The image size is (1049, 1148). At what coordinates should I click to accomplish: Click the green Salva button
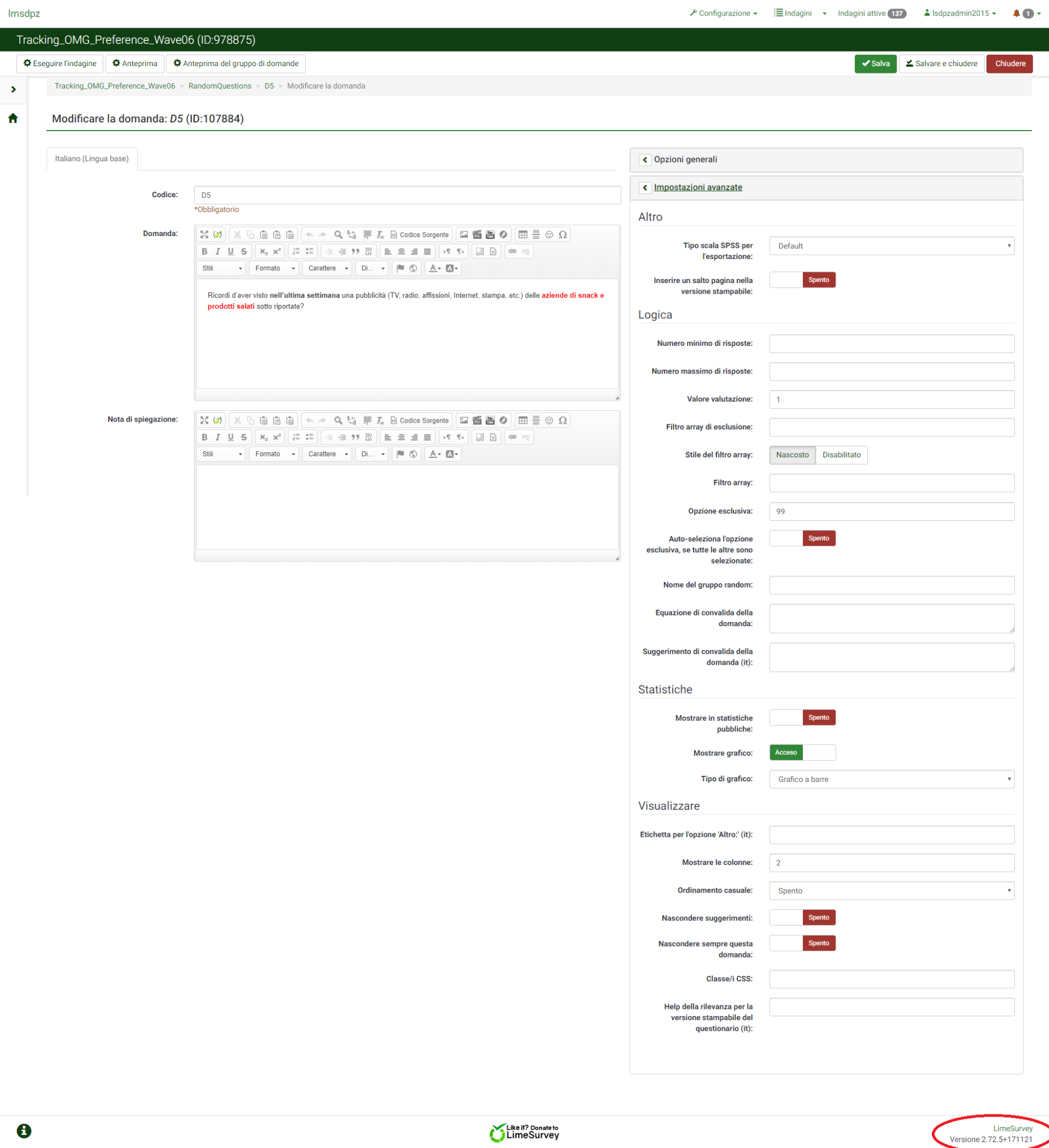coord(875,64)
